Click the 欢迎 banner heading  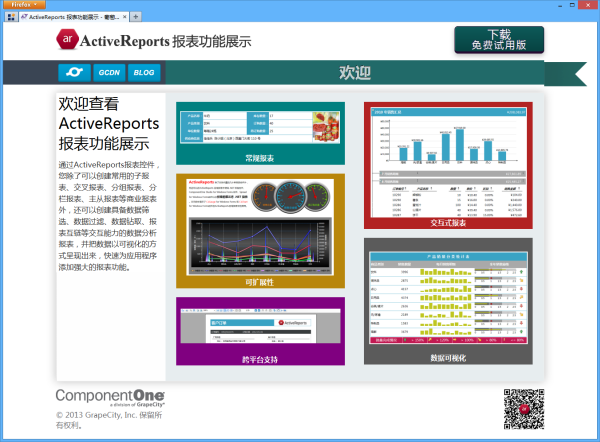[x=355, y=72]
